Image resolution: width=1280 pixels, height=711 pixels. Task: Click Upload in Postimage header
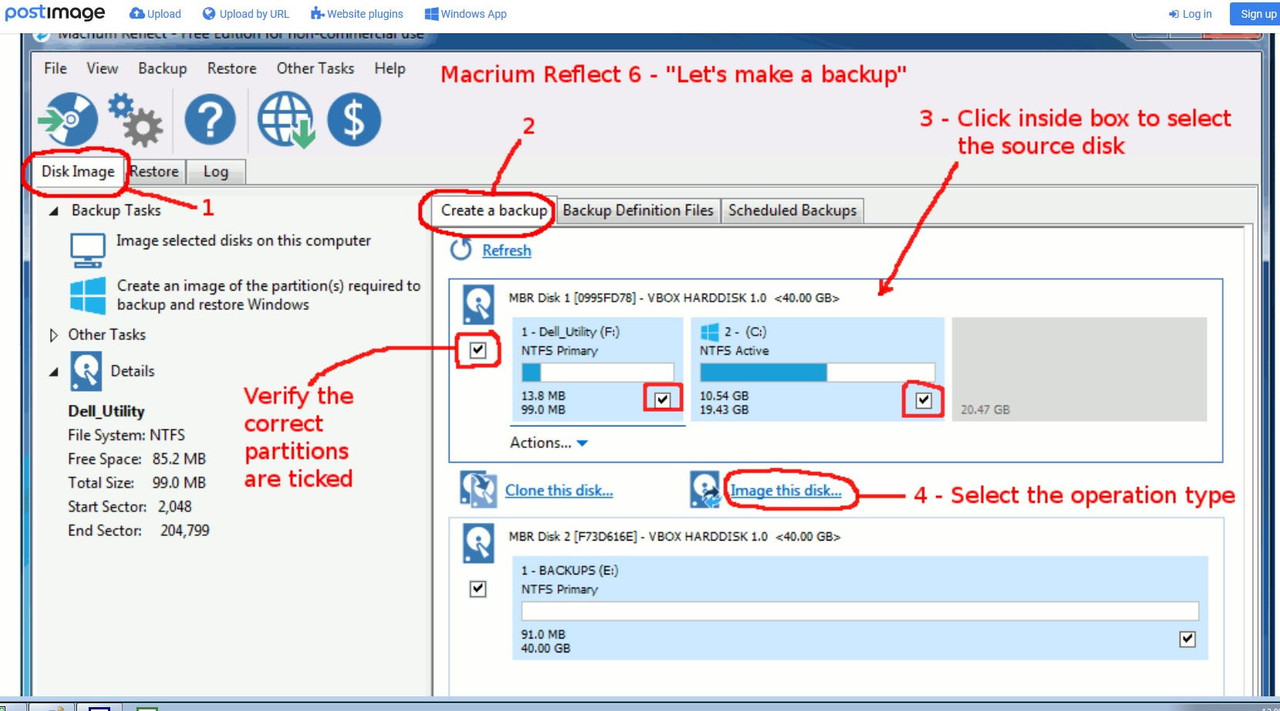click(156, 14)
